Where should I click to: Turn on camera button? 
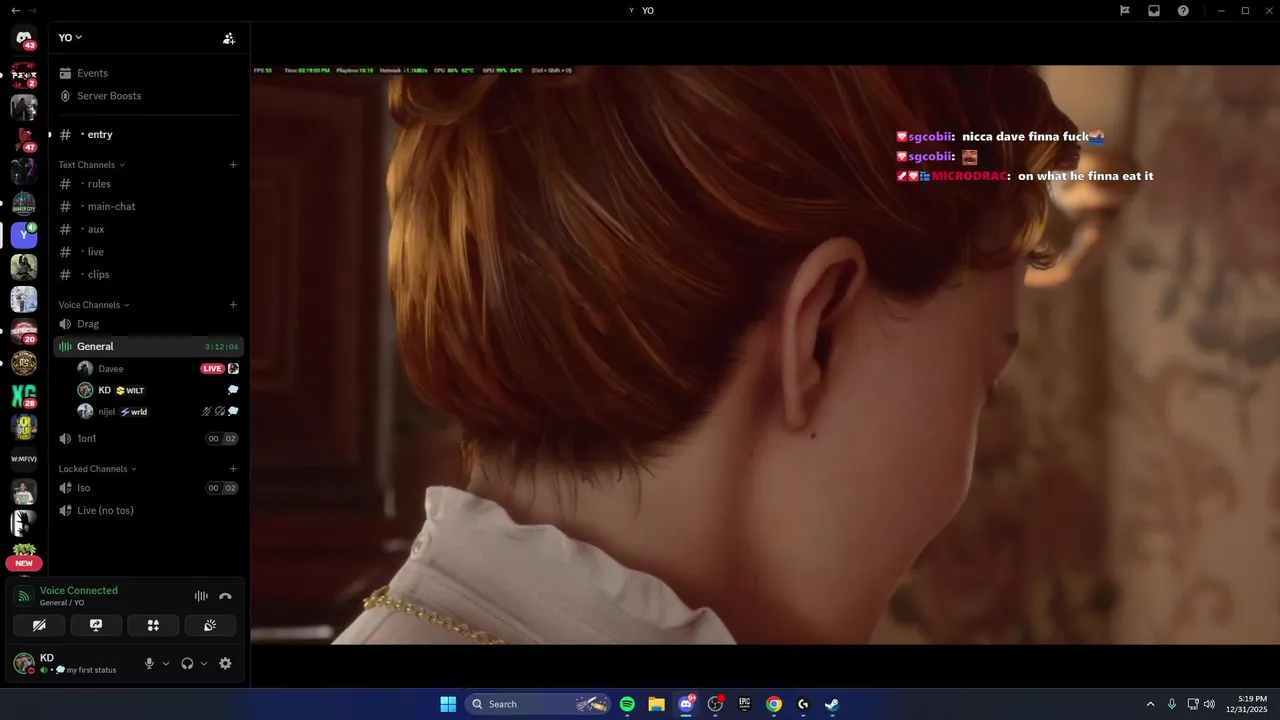click(39, 625)
